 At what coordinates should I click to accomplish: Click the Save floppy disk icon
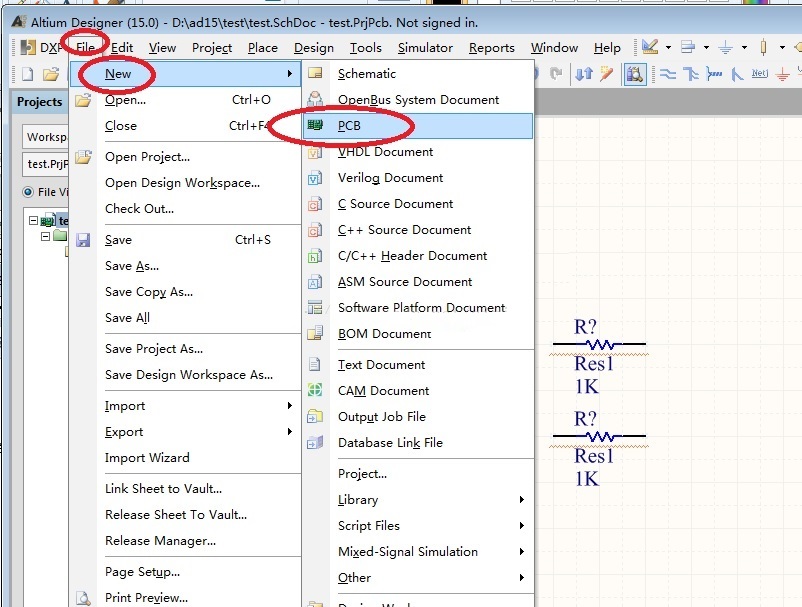tap(84, 240)
